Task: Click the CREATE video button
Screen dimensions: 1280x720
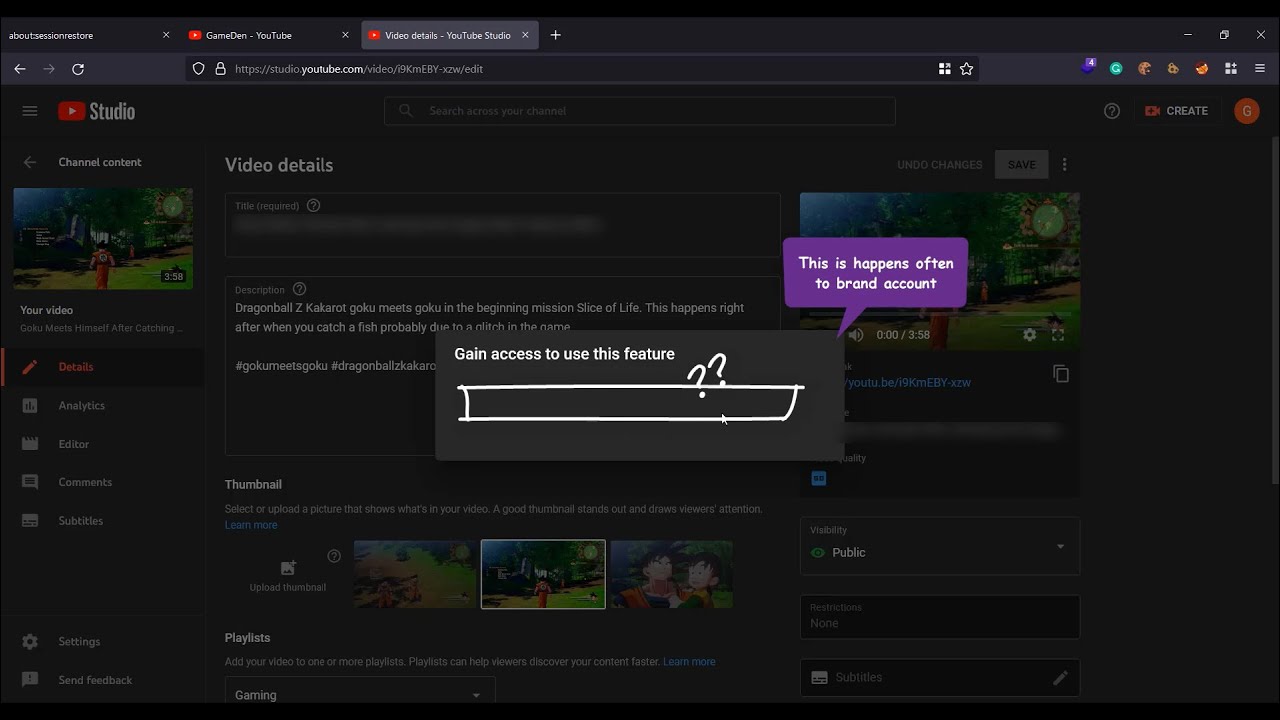Action: 1177,111
